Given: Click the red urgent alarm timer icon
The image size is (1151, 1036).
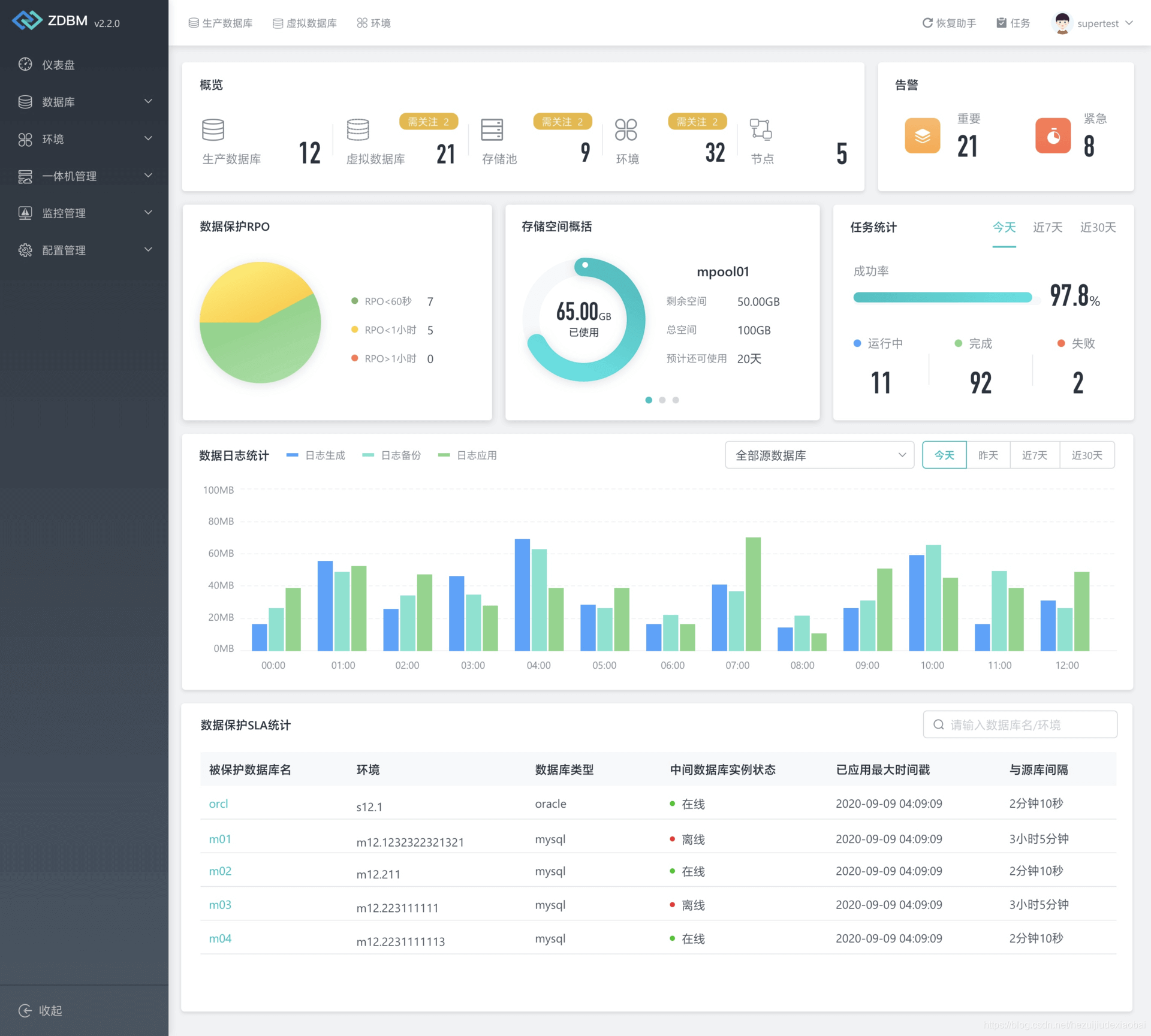Looking at the screenshot, I should (x=1053, y=136).
